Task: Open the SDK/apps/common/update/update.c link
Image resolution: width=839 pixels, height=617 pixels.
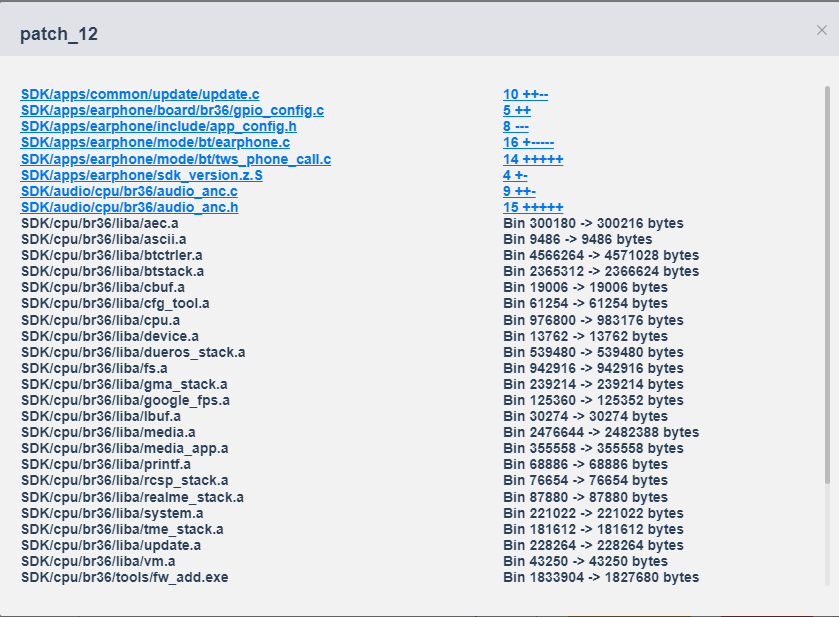Action: tap(140, 94)
